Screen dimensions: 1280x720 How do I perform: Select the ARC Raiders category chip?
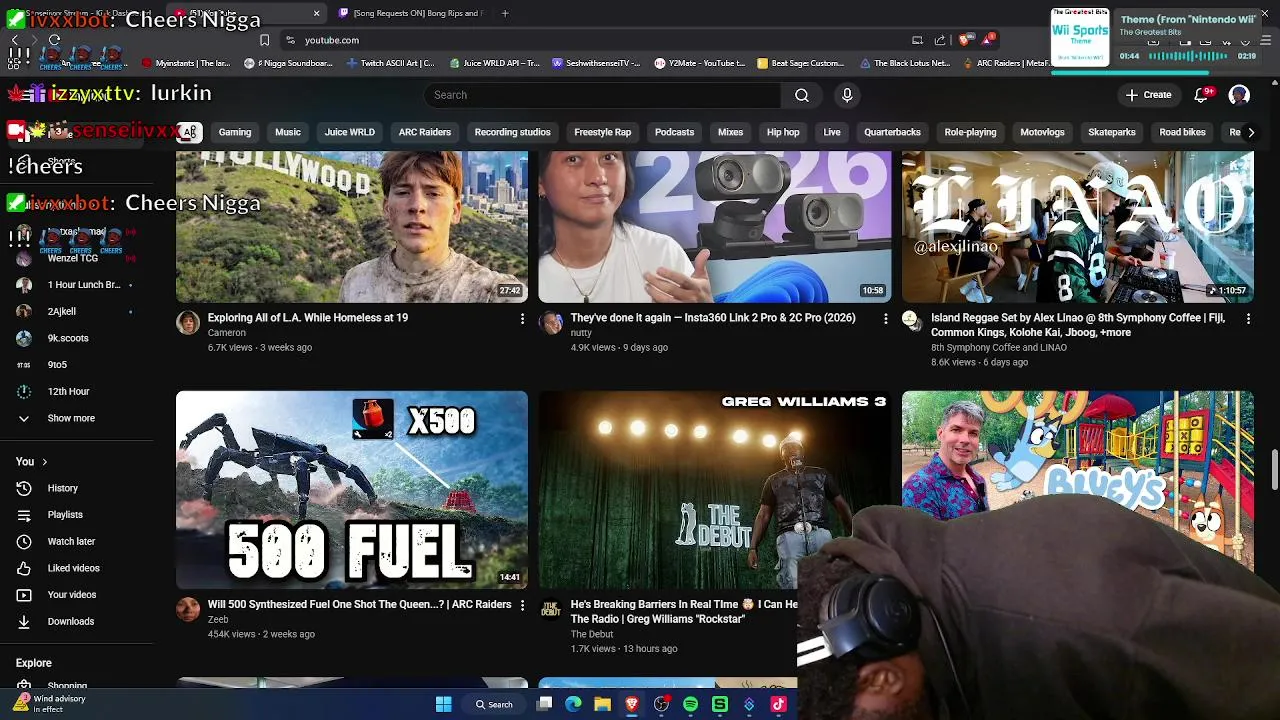pyautogui.click(x=425, y=132)
